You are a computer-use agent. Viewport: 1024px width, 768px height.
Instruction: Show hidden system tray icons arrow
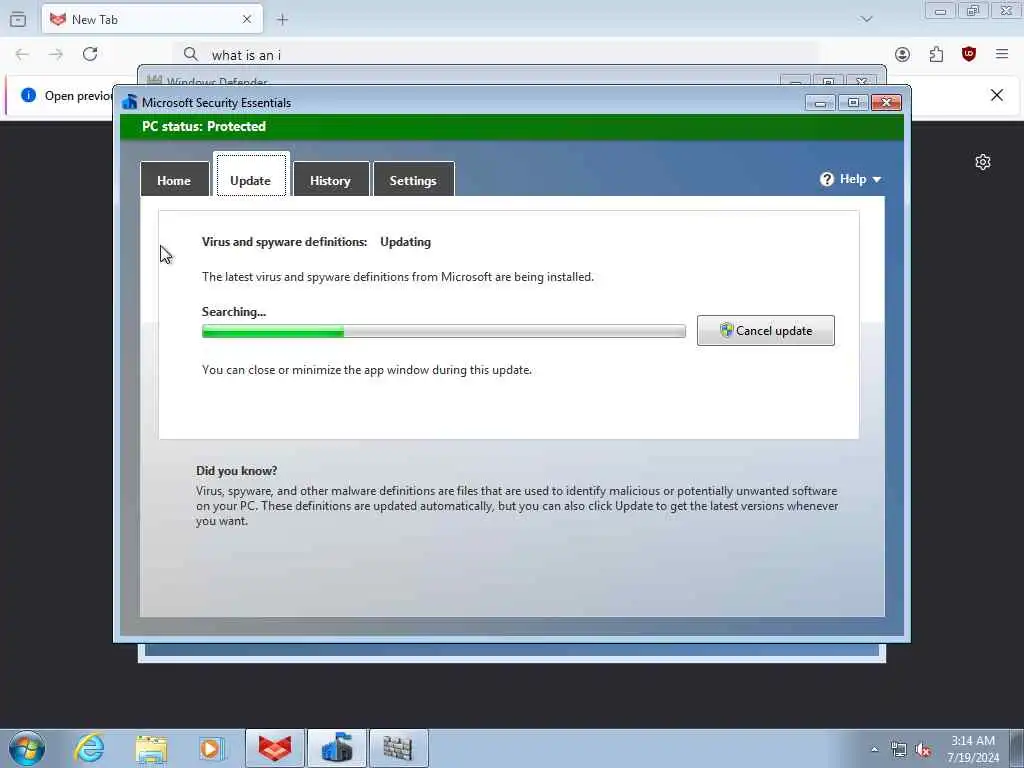pyautogui.click(x=874, y=749)
